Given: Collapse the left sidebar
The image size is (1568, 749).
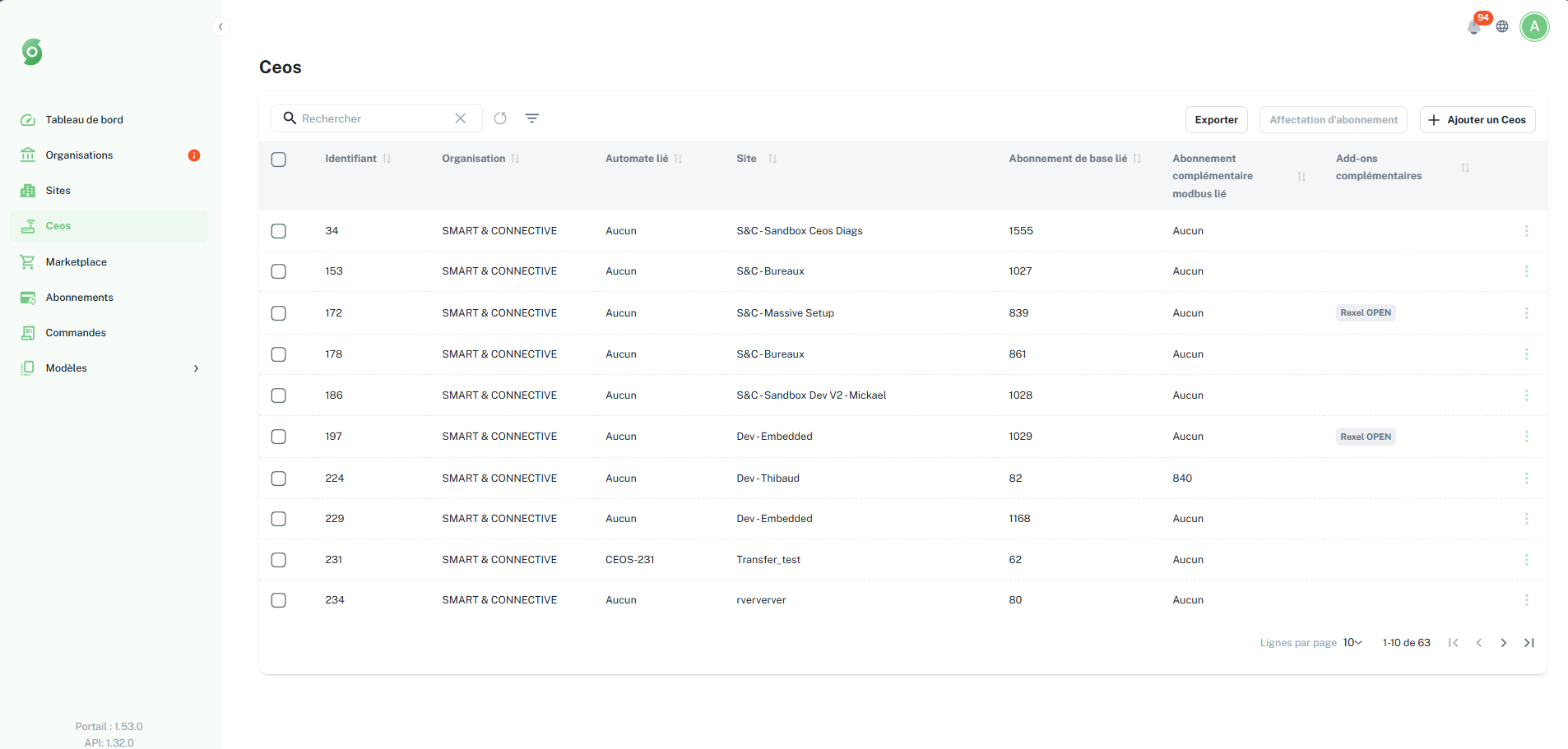Looking at the screenshot, I should pyautogui.click(x=220, y=27).
